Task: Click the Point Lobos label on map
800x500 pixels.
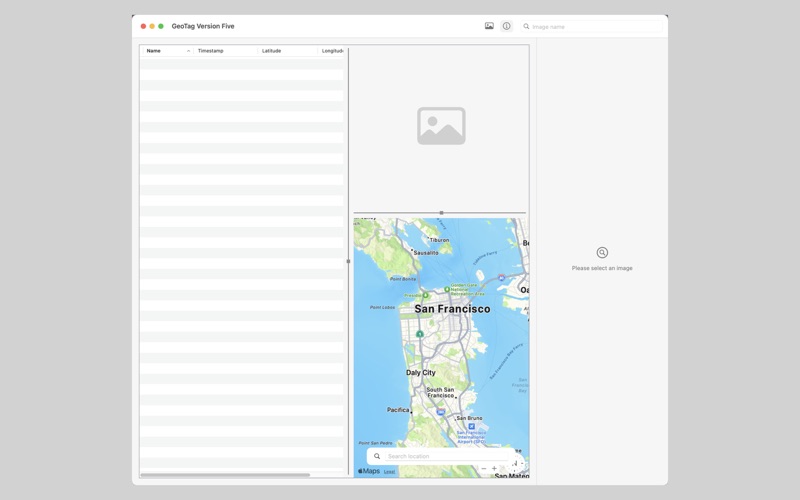Action: [x=382, y=307]
